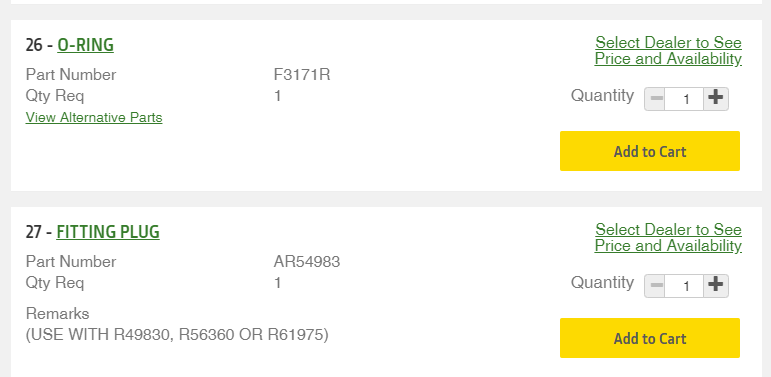Focus the FITTING PLUG quantity input field

(x=684, y=286)
